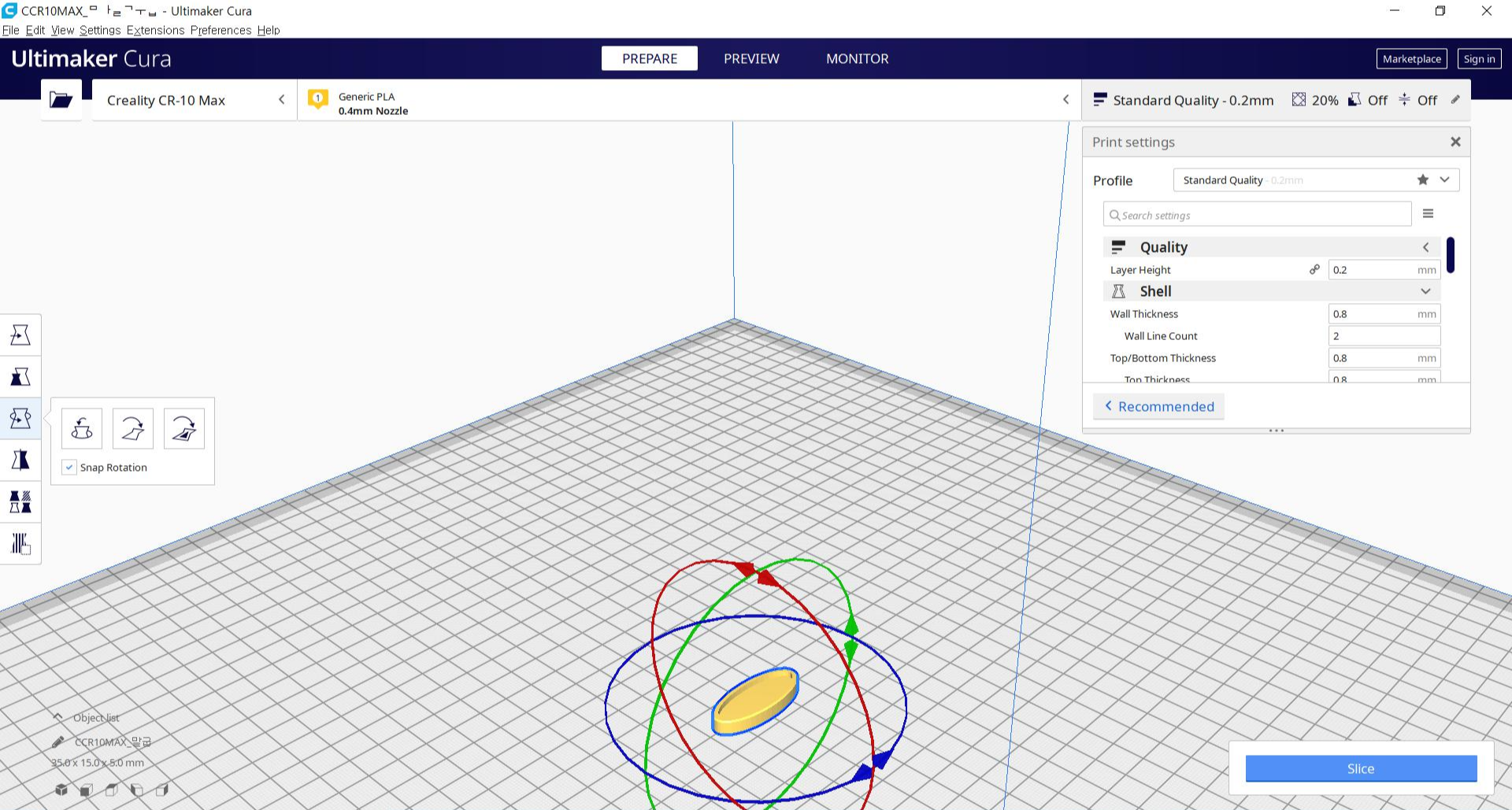Click the Search settings field
The width and height of the screenshot is (1512, 810).
tap(1257, 214)
